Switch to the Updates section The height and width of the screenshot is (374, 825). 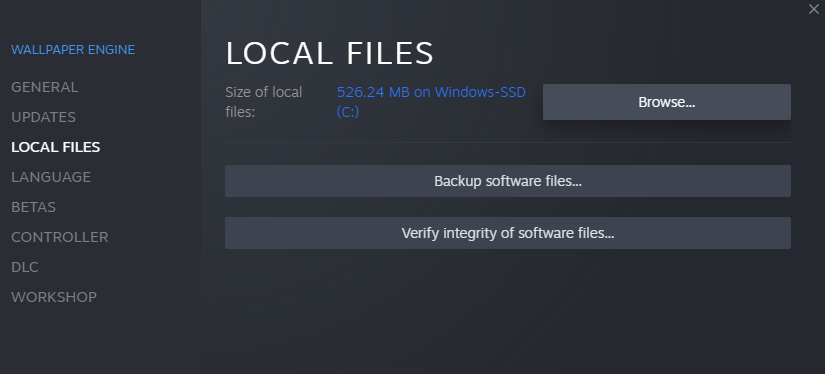pyautogui.click(x=43, y=117)
